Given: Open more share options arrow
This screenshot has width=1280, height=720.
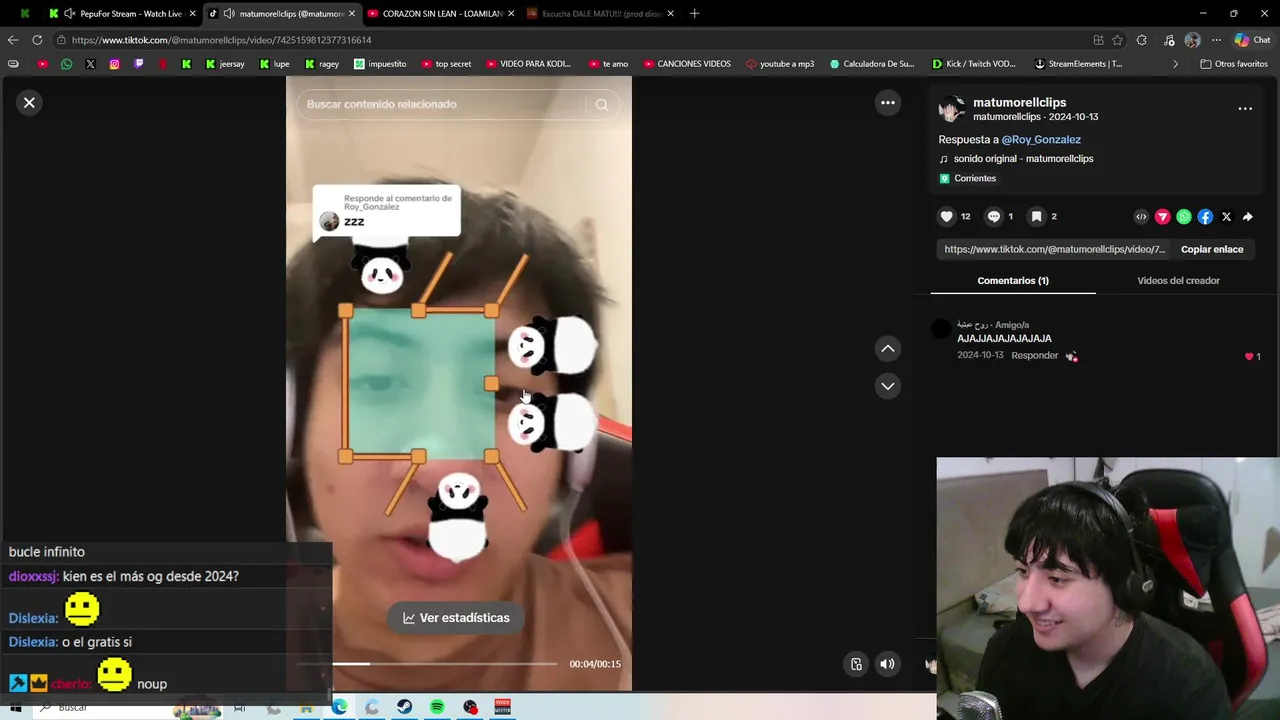Looking at the screenshot, I should pos(1248,216).
